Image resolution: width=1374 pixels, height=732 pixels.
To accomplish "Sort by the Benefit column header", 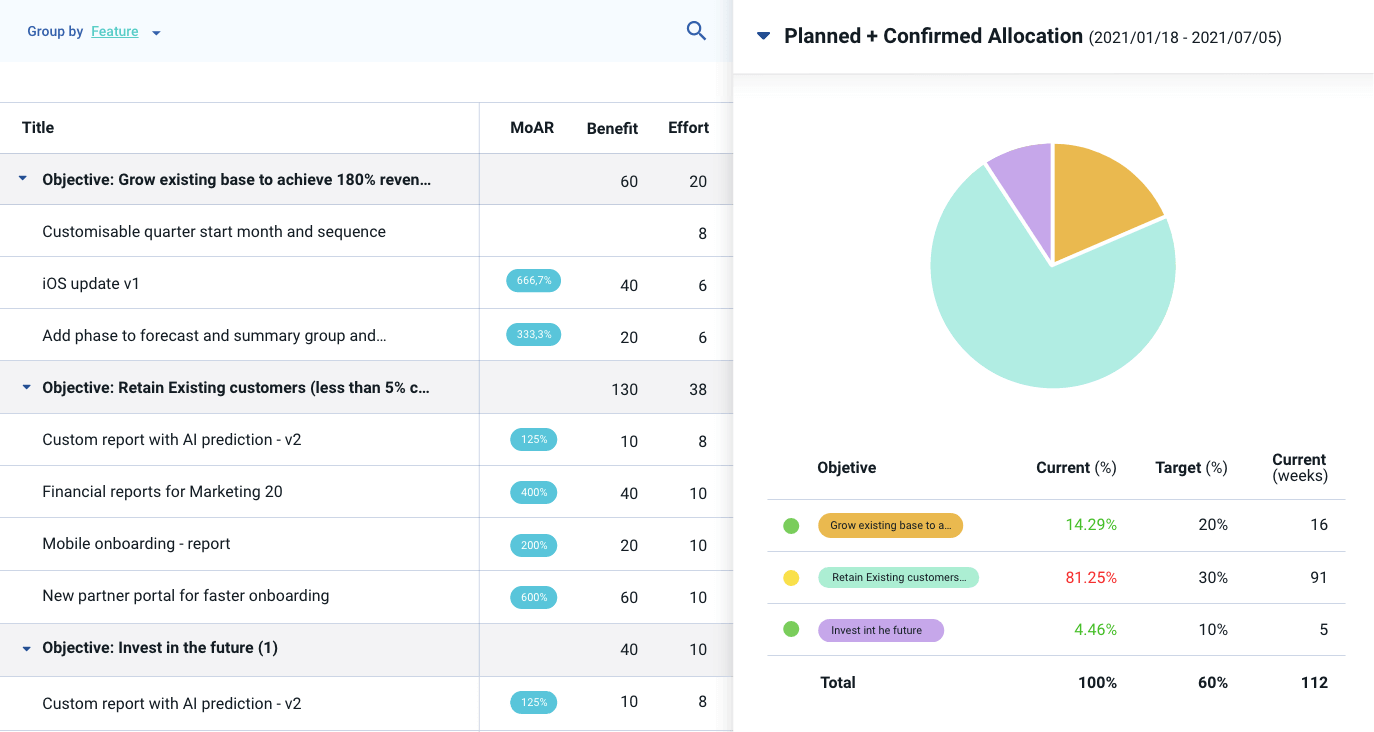I will (612, 128).
